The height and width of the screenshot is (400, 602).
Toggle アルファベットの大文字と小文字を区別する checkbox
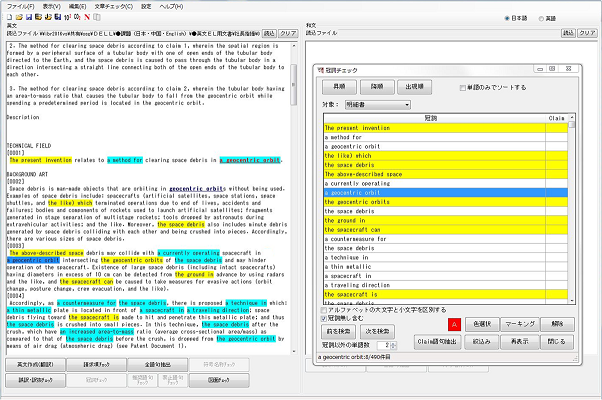[324, 310]
